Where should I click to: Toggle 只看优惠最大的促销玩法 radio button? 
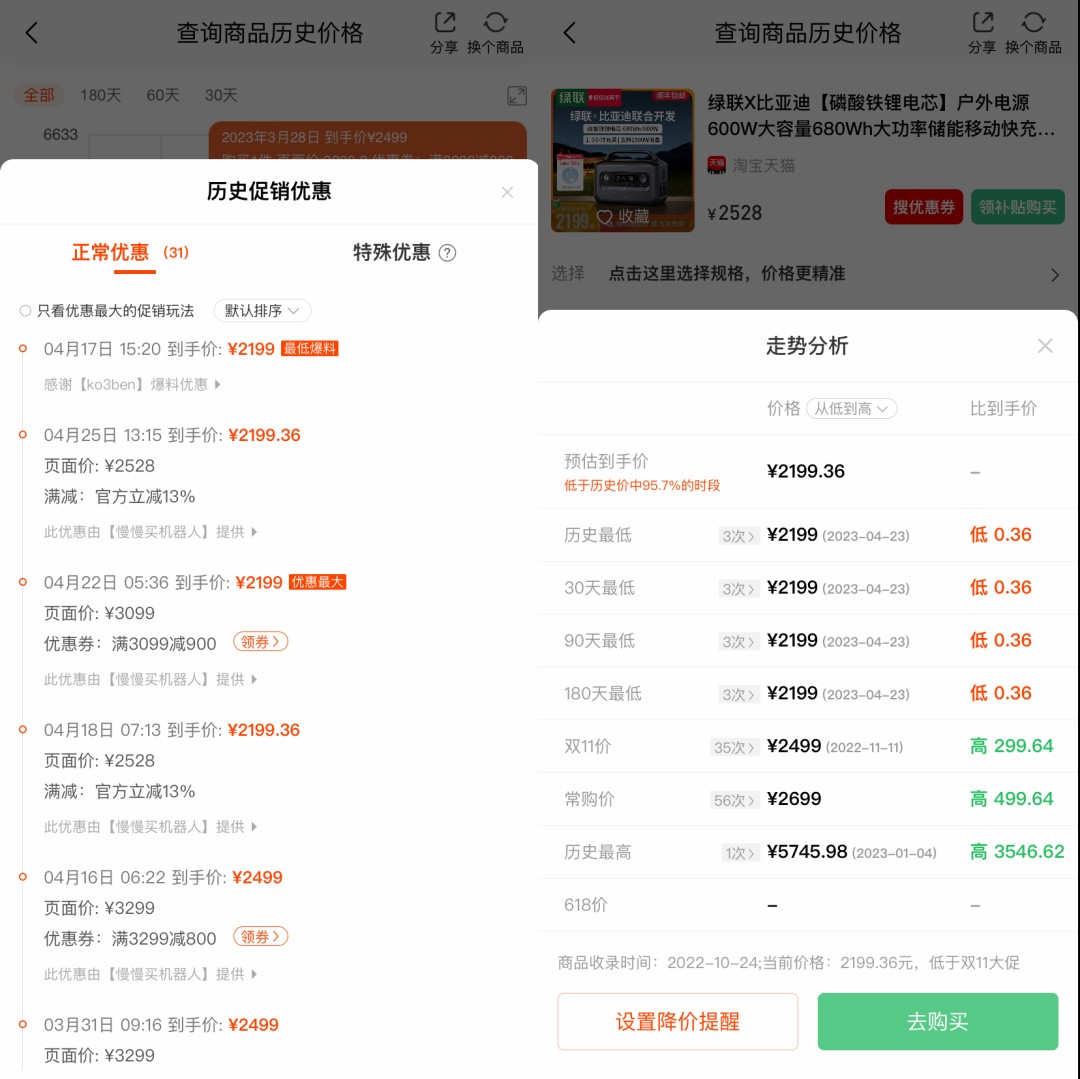coord(25,311)
